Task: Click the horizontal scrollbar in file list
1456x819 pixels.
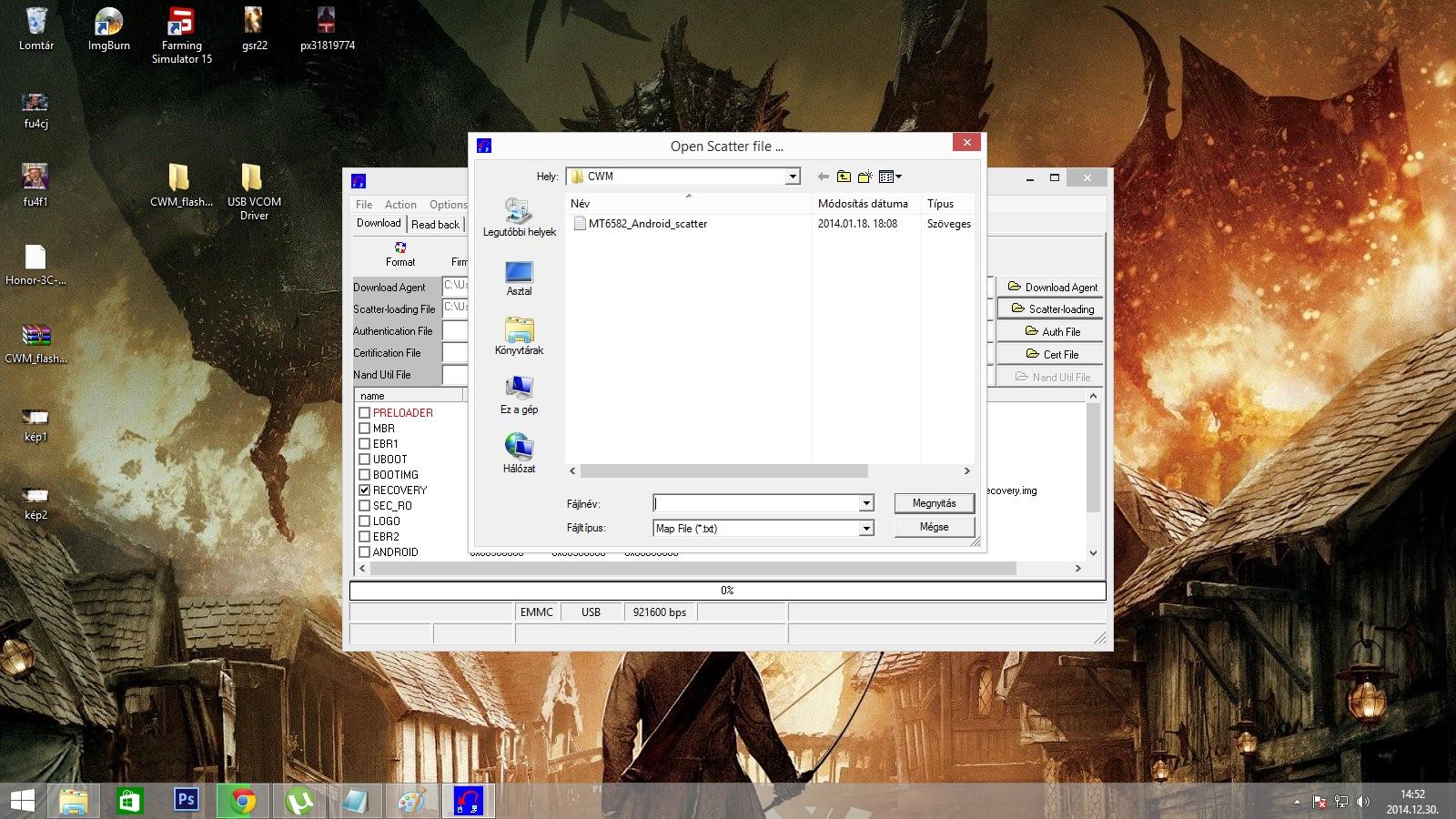Action: point(723,471)
